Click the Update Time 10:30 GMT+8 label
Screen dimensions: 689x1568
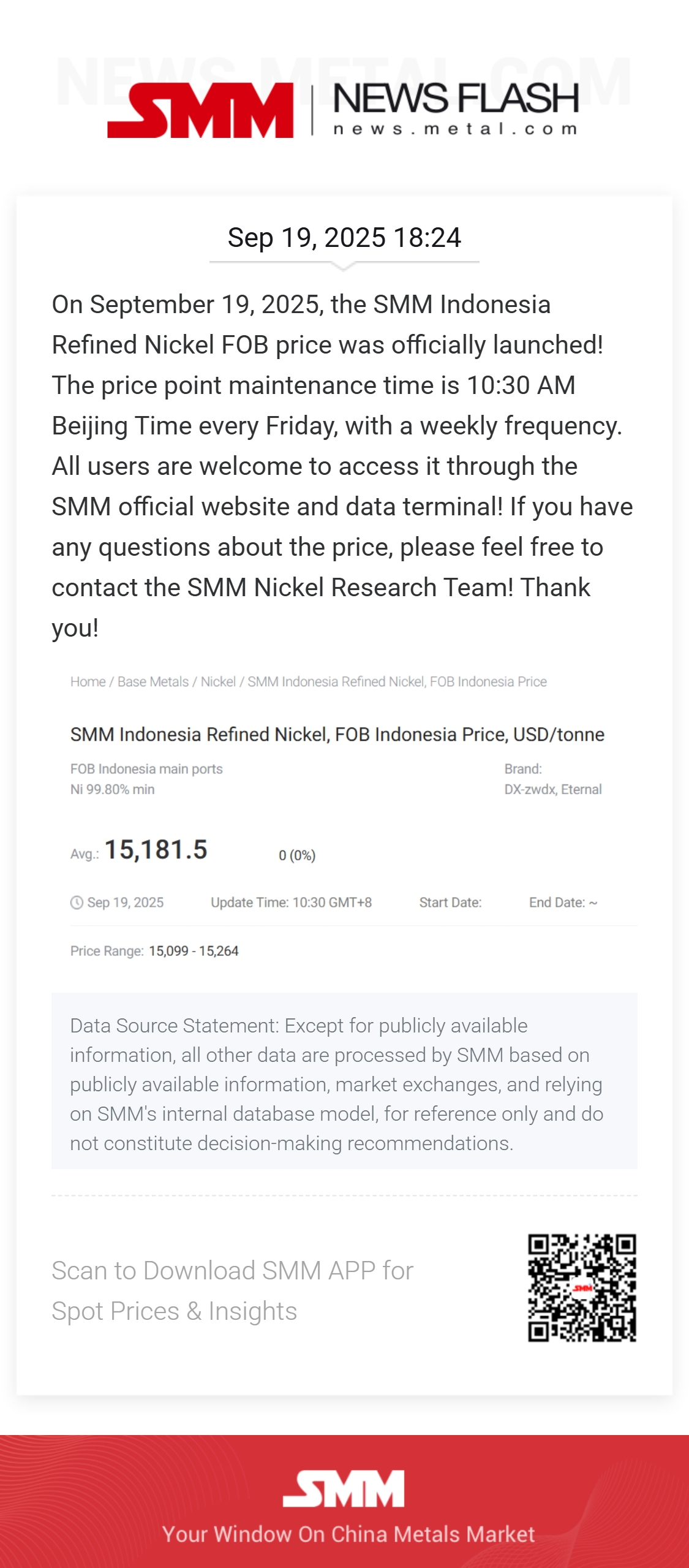click(292, 903)
